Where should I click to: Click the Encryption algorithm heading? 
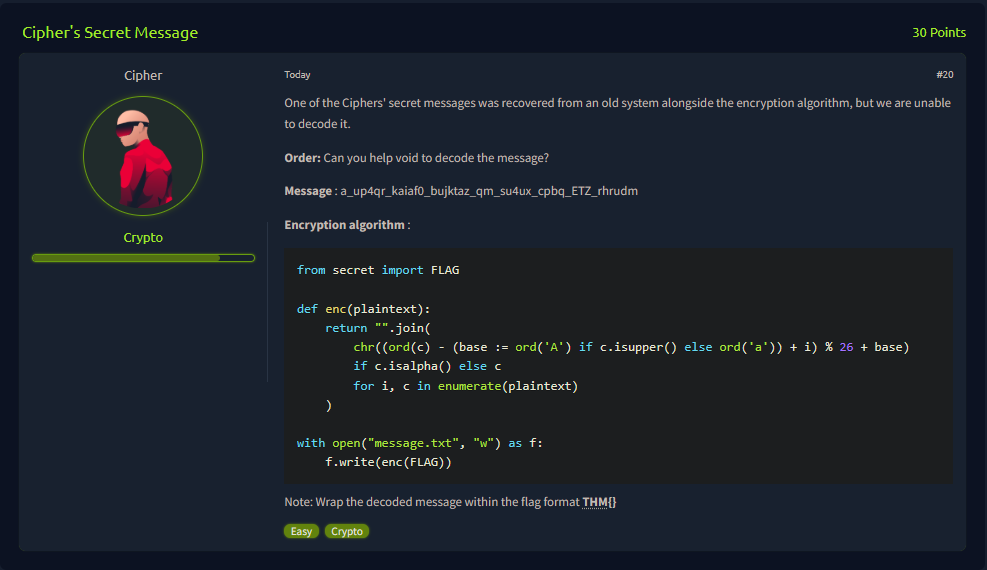point(344,225)
